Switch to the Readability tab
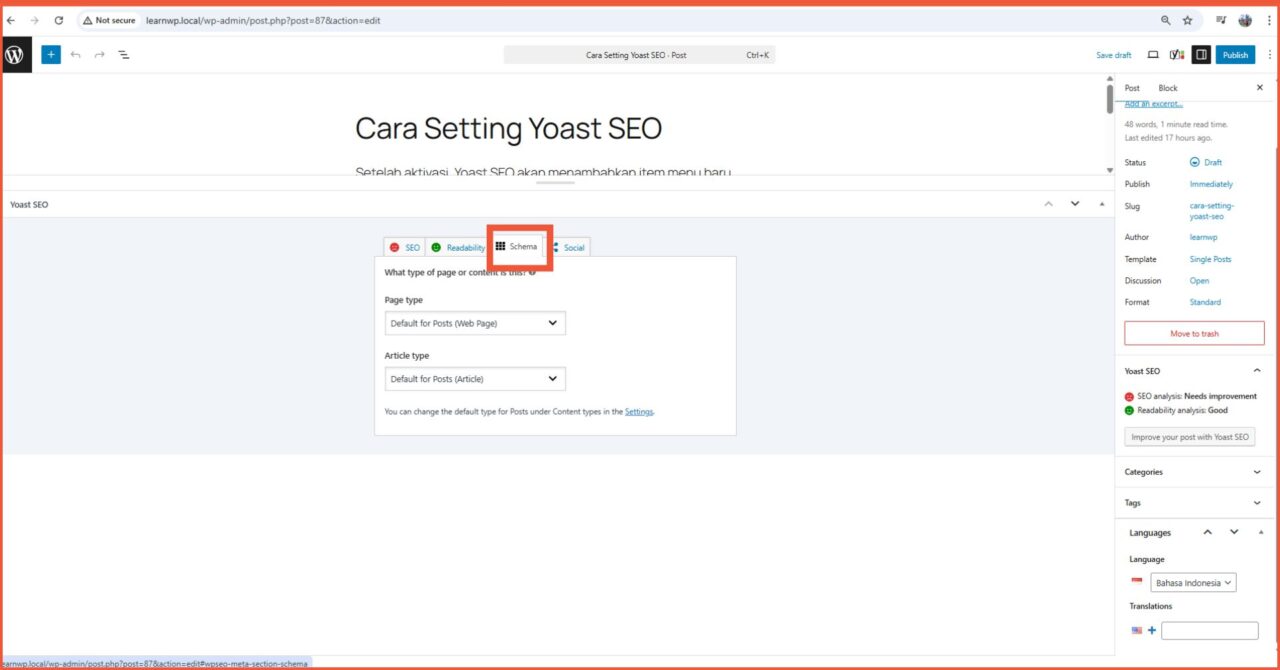Screen dimensions: 1280x670 [x=457, y=247]
